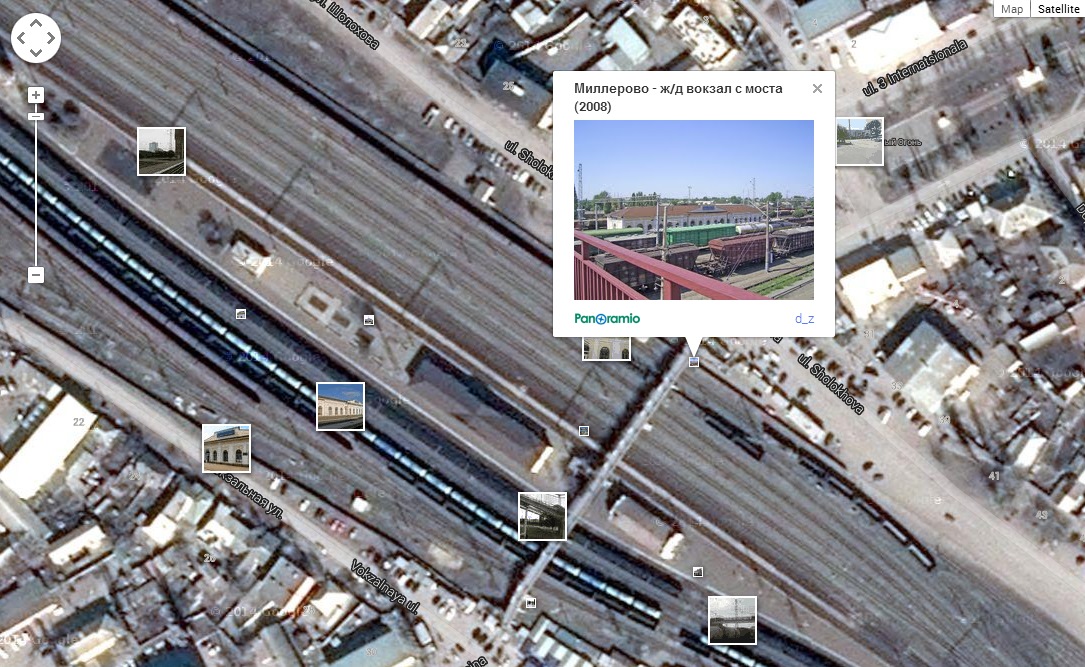Open the thumbnail showing tracks and a distant tower
The image size is (1085, 667).
click(x=161, y=152)
